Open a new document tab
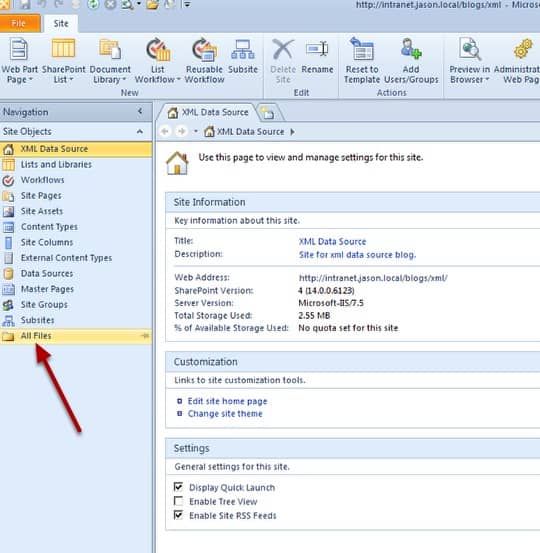This screenshot has width=540, height=553. [268, 113]
